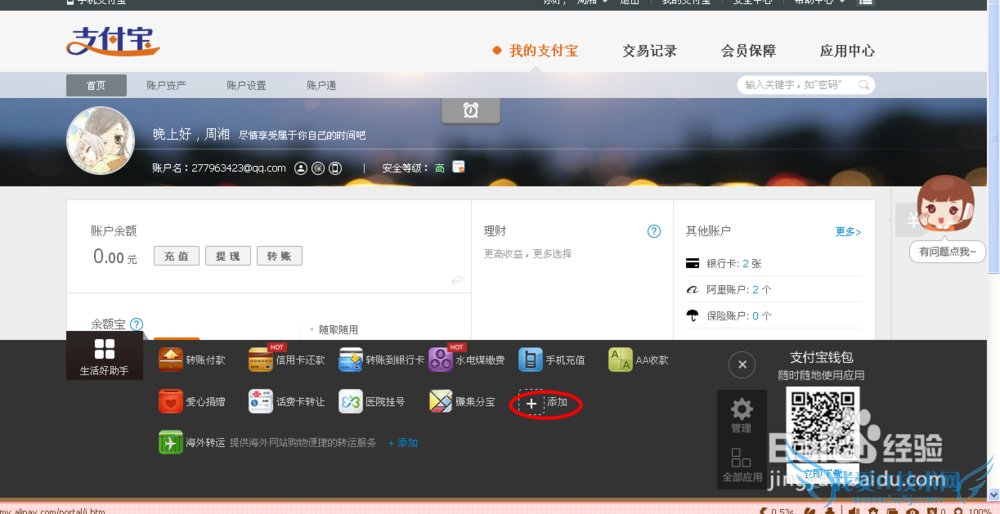This screenshot has height=514, width=1000.
Task: Click the 支付宝钱包 heading text
Action: [821, 358]
